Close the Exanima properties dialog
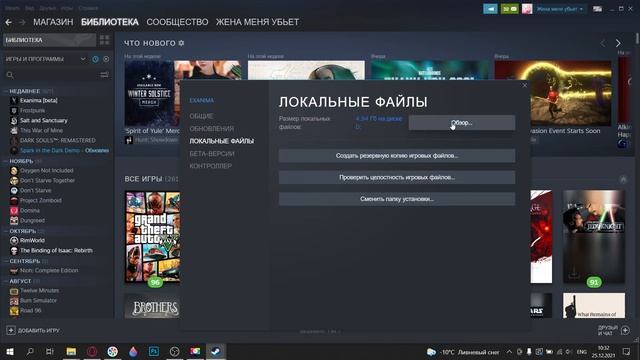This screenshot has width=640, height=360. point(524,85)
